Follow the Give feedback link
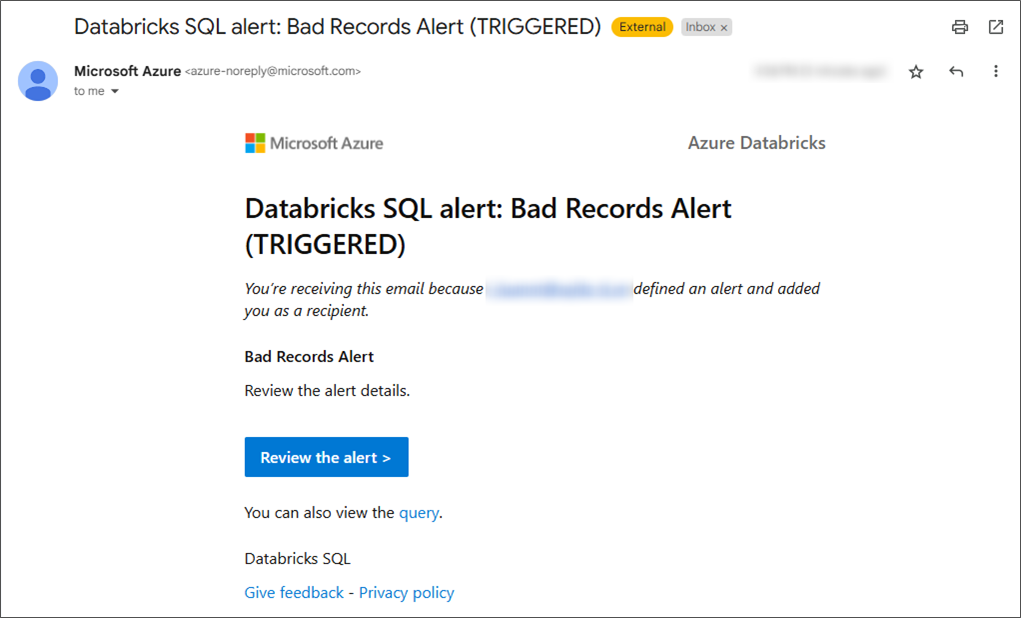Image resolution: width=1021 pixels, height=618 pixels. 294,593
